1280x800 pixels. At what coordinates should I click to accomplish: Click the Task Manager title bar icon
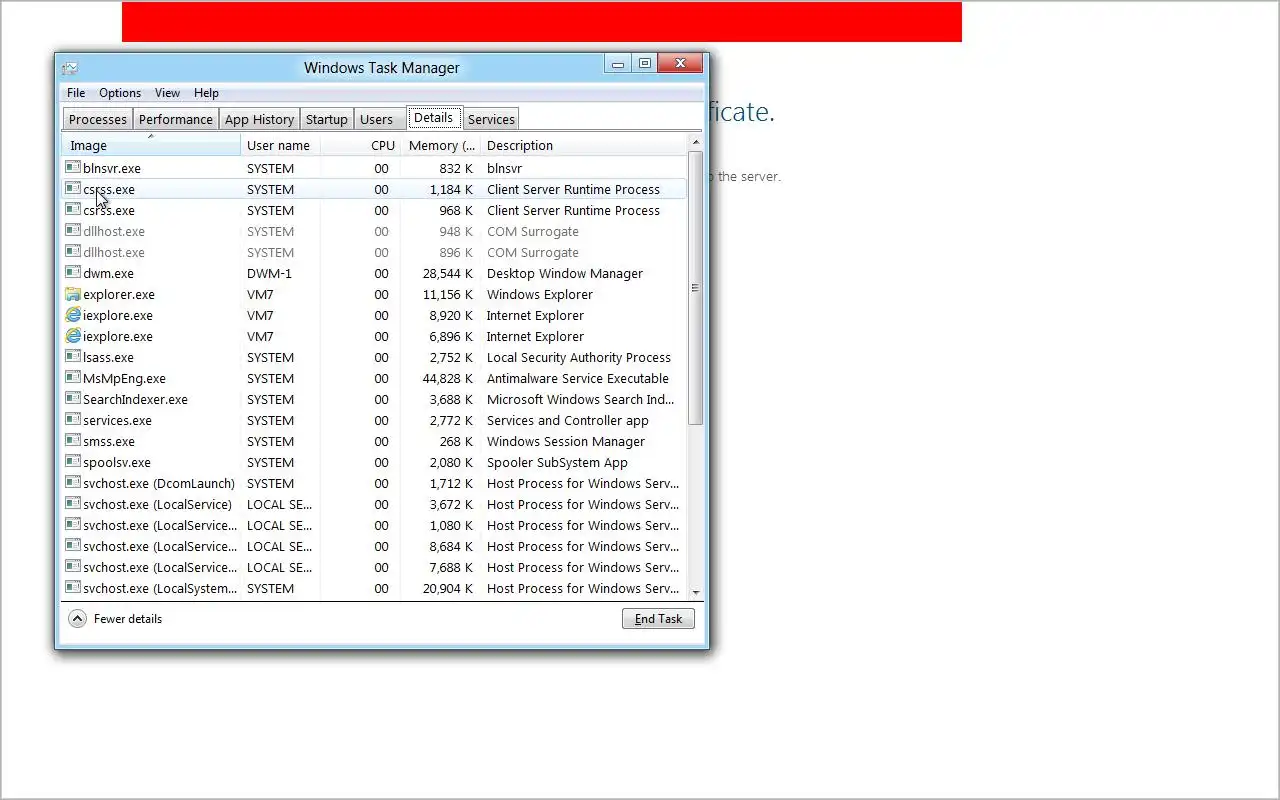pyautogui.click(x=69, y=68)
